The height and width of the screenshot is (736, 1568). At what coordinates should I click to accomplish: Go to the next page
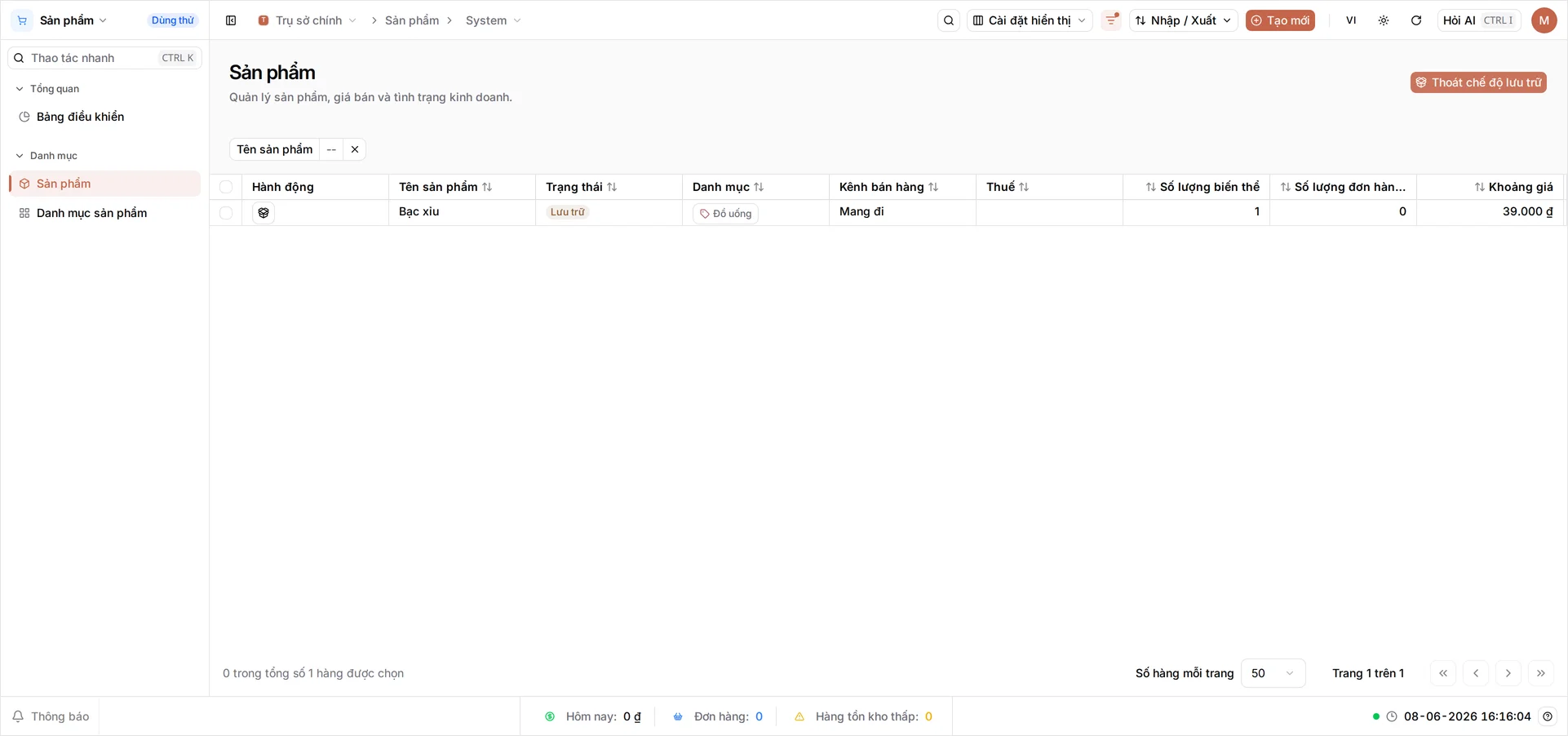click(1508, 673)
